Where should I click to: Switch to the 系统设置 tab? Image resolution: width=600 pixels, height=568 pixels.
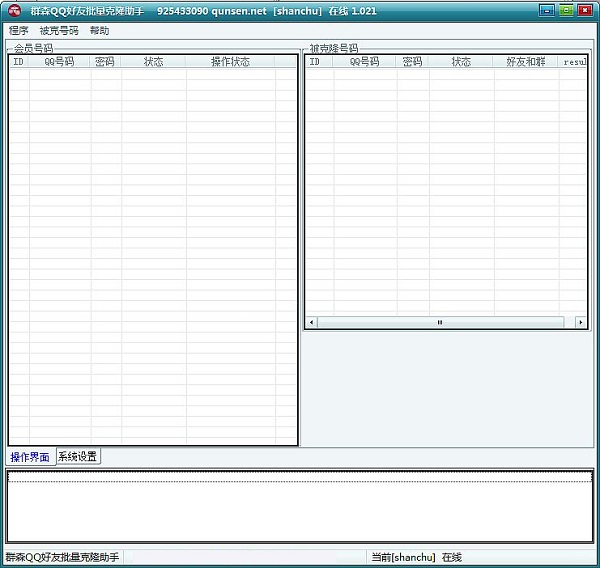tap(78, 457)
